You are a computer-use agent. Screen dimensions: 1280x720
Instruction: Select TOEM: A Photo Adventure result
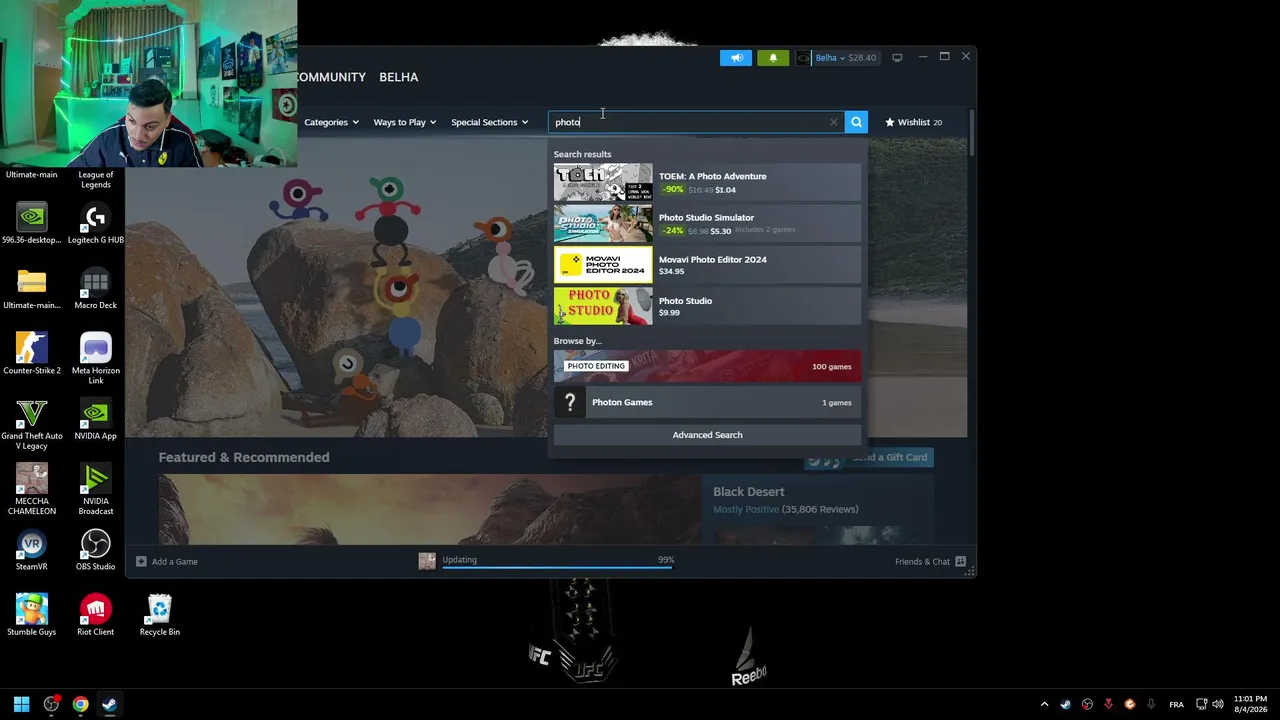(x=707, y=182)
